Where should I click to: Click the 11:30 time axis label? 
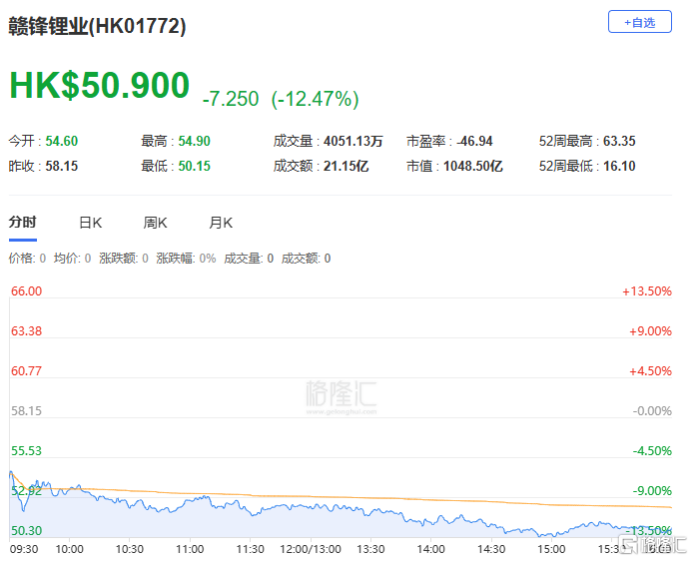pos(249,549)
